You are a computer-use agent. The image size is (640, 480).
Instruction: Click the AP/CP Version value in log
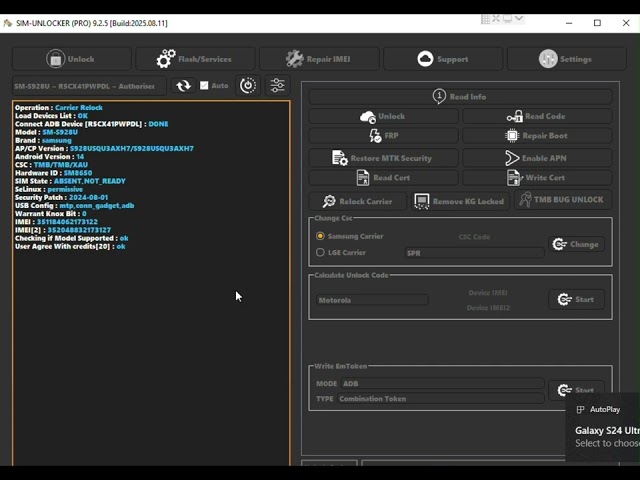pyautogui.click(x=132, y=148)
